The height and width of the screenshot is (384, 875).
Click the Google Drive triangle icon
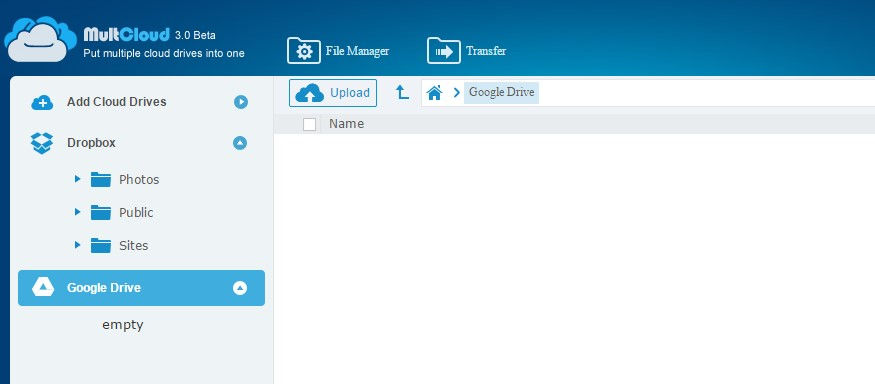[43, 287]
